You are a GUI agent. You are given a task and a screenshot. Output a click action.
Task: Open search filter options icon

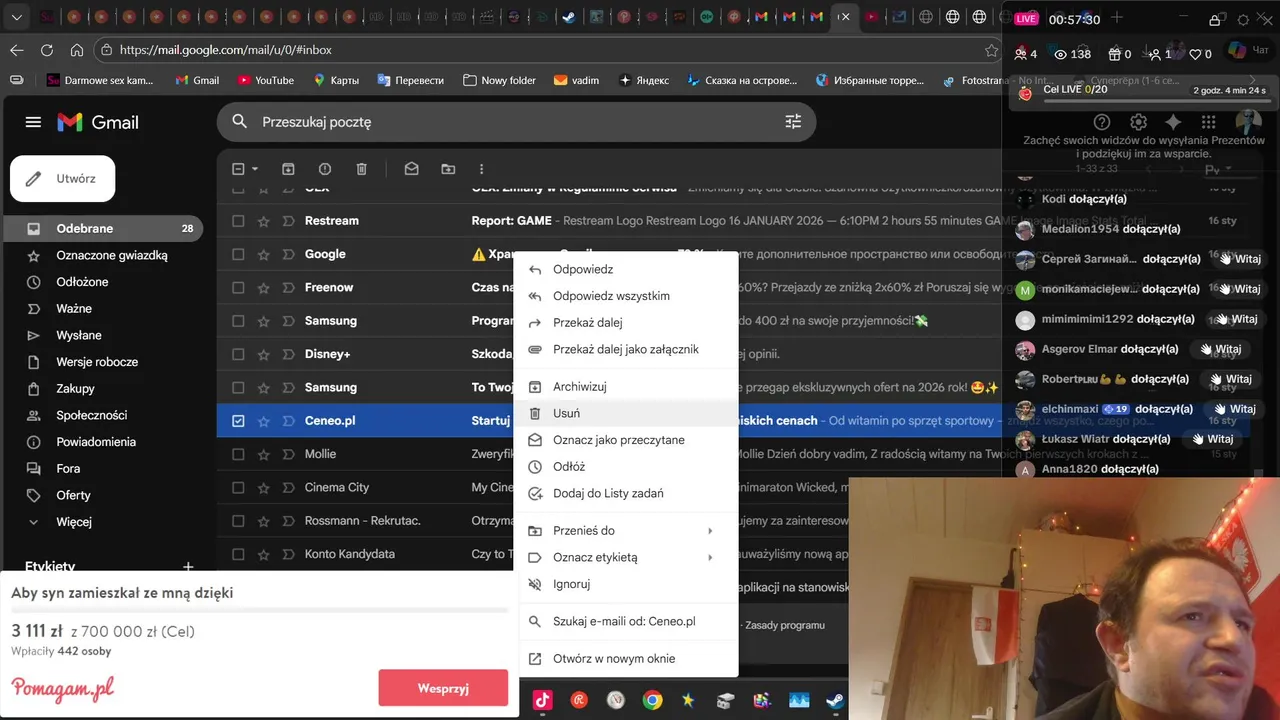(793, 122)
